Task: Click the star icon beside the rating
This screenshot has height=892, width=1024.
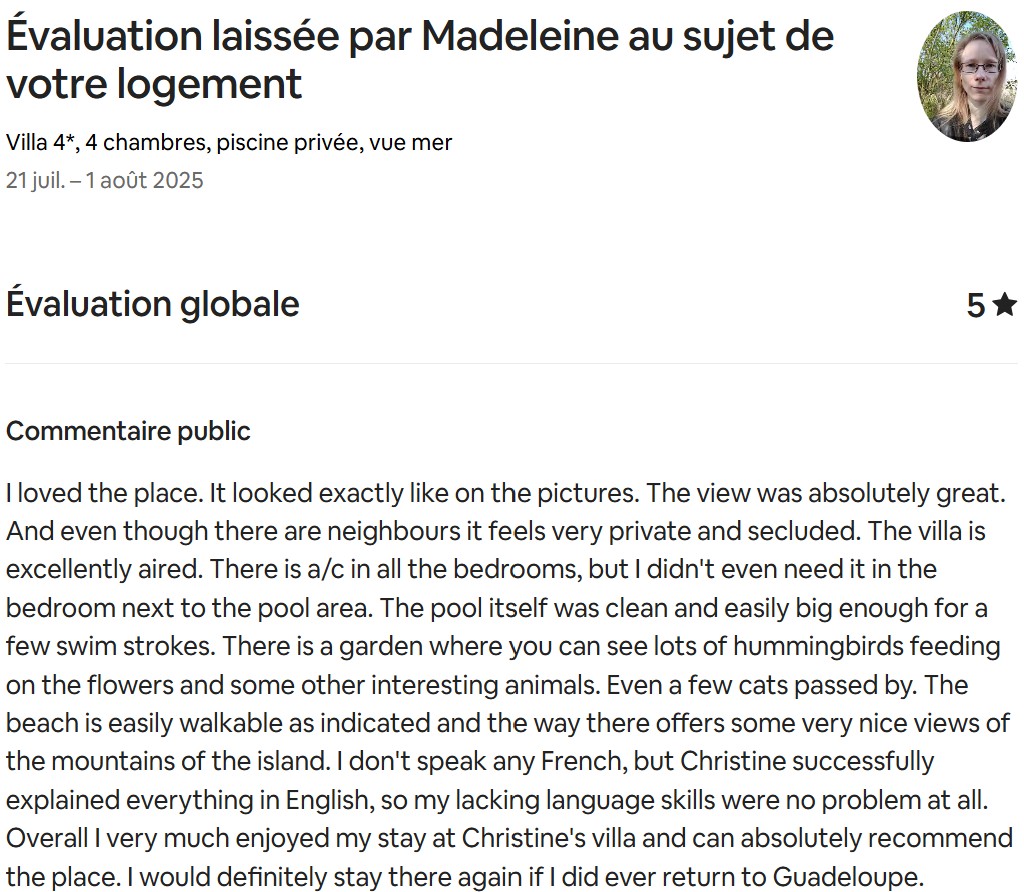Action: 1005,305
